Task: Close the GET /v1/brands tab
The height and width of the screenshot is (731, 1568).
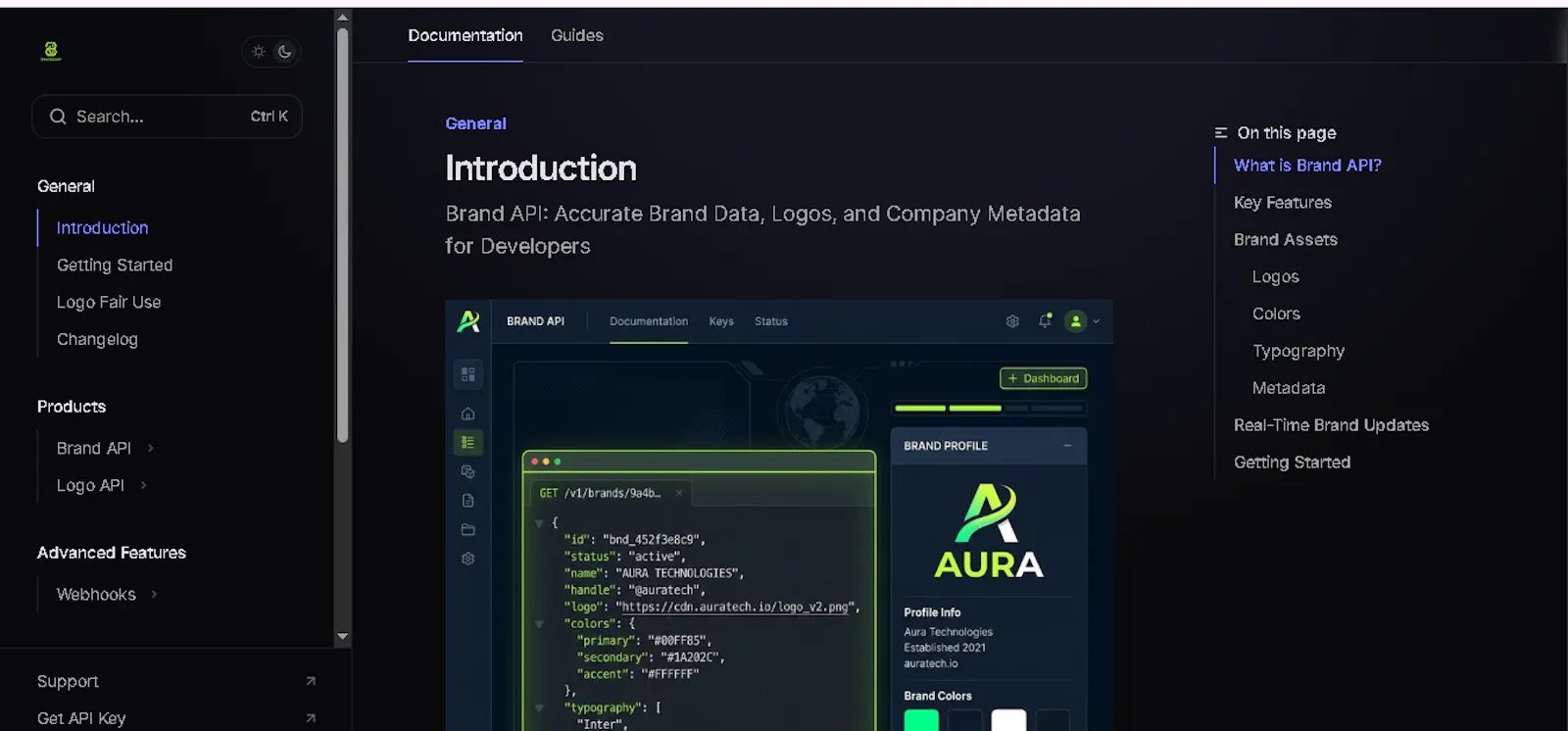Action: [679, 493]
